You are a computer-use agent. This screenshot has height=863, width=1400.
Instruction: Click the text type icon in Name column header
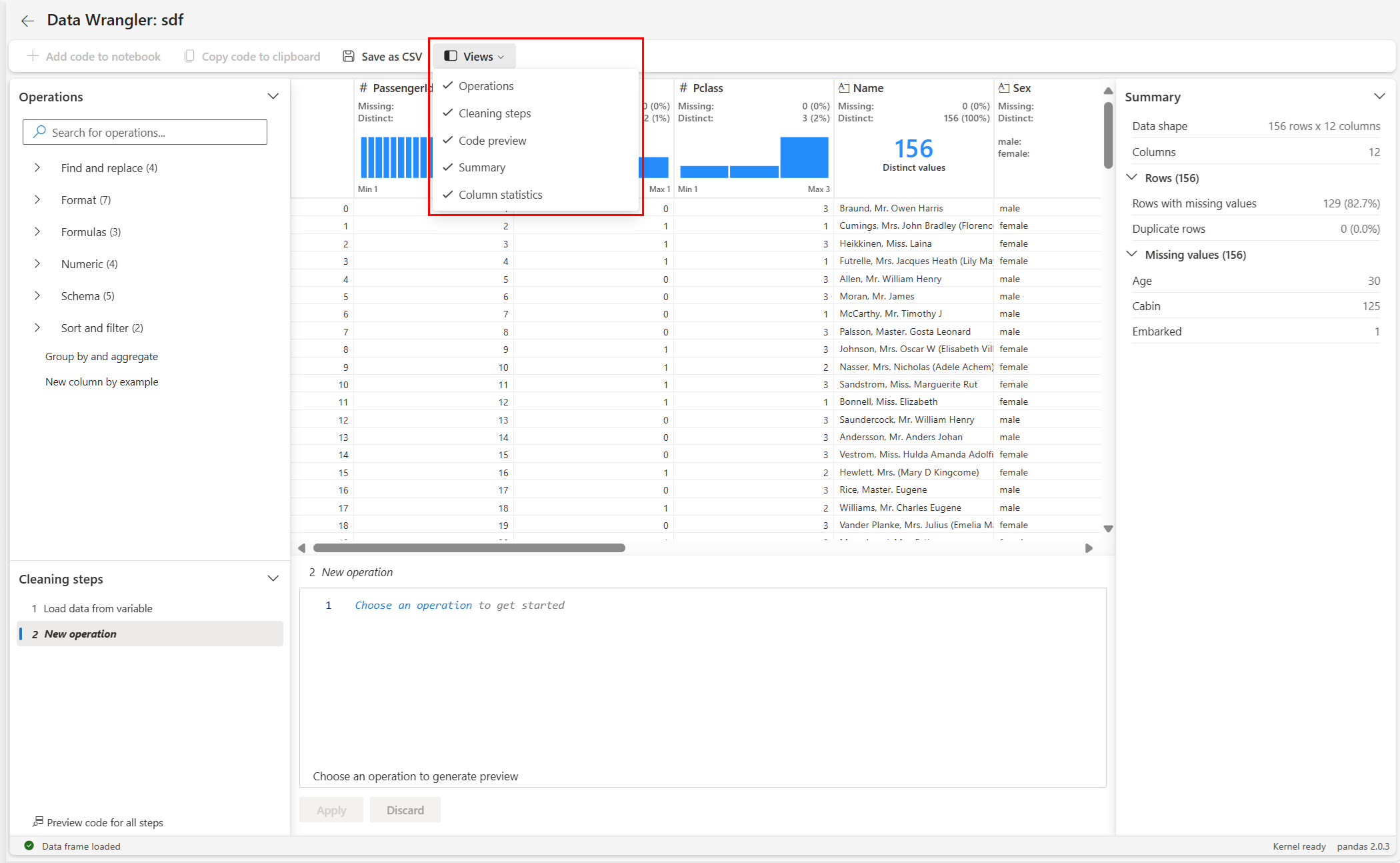tap(844, 88)
